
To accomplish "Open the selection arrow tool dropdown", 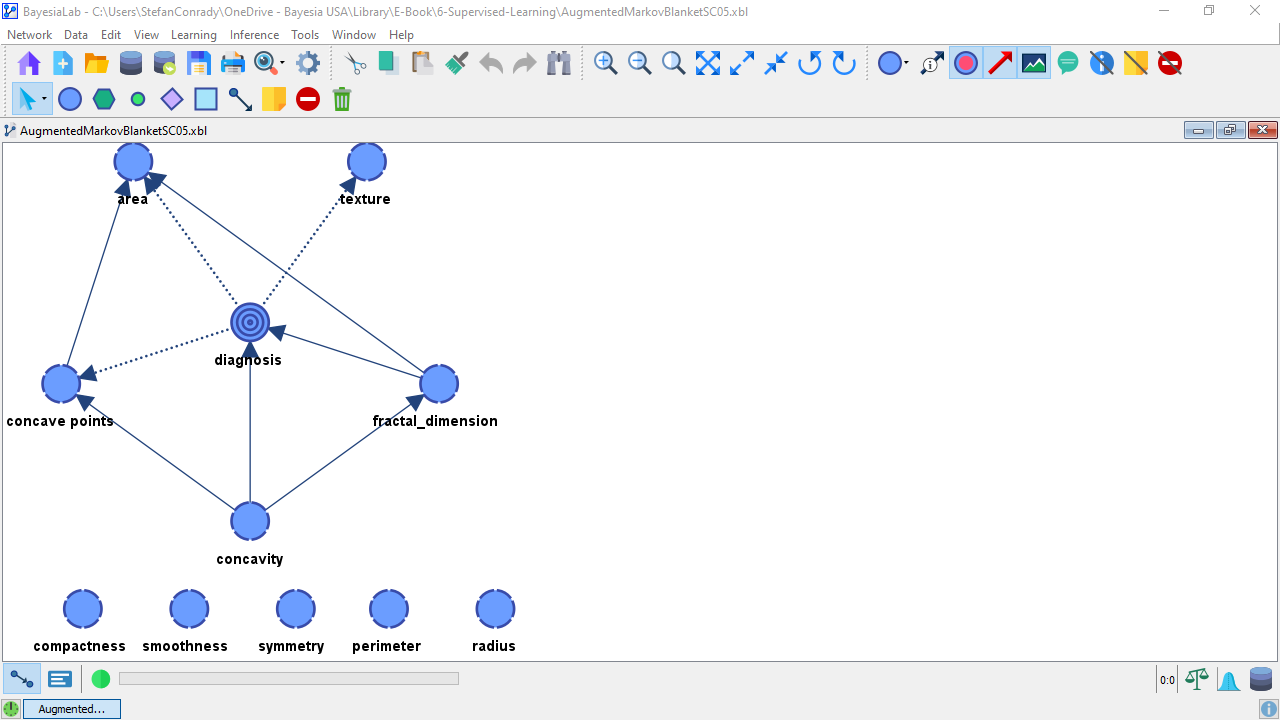I will pos(45,99).
